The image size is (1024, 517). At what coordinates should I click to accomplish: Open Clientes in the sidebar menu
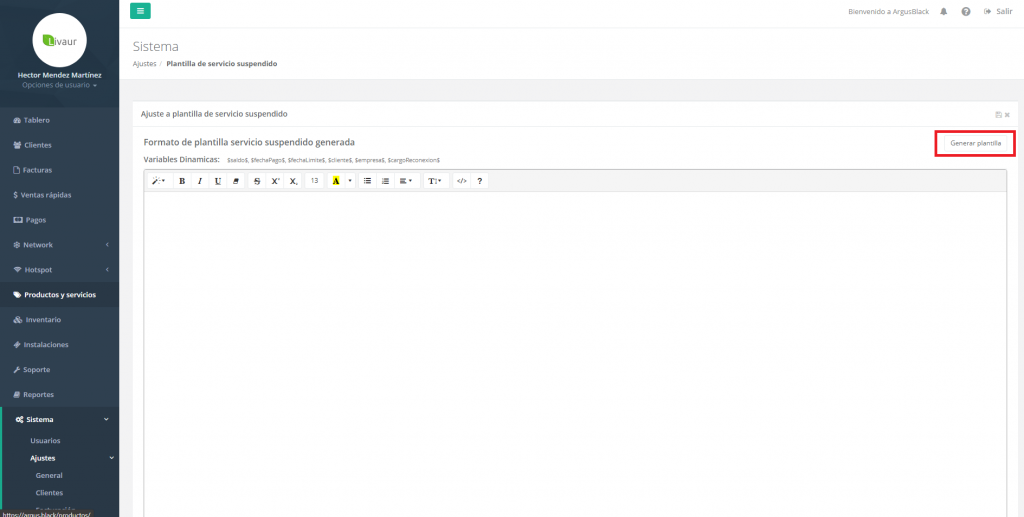click(x=38, y=145)
